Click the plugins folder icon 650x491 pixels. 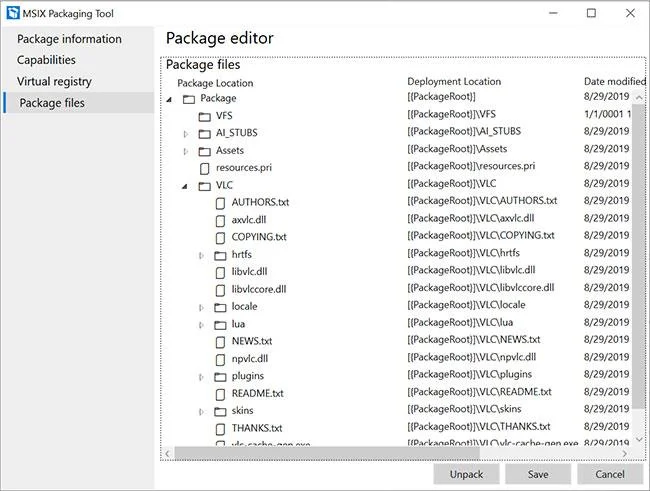(x=220, y=377)
